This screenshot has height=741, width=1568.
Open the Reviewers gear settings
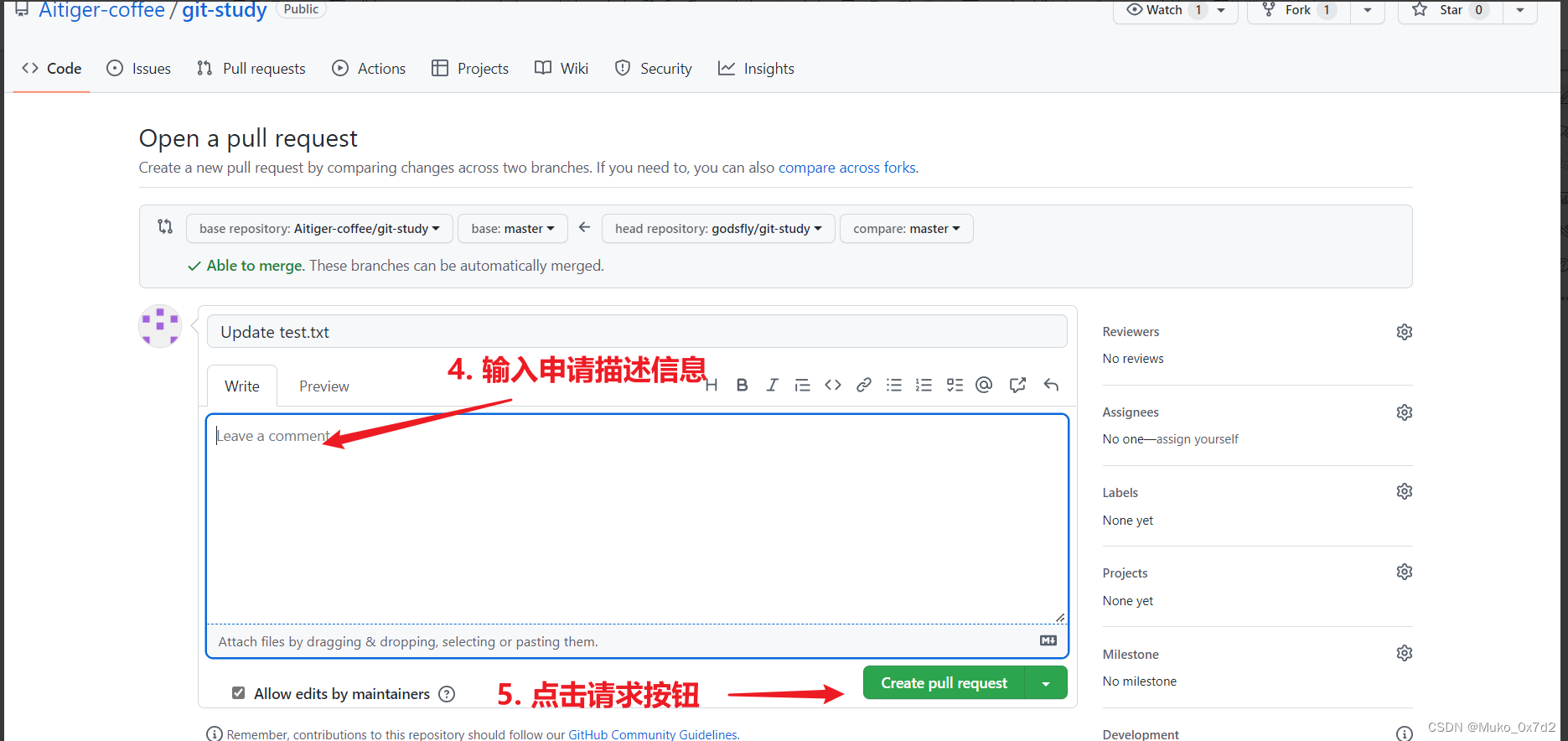coord(1405,332)
